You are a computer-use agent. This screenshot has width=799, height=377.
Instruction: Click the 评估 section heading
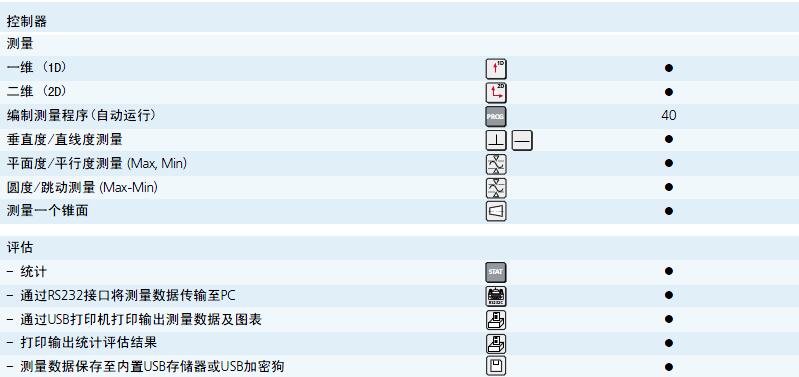[20, 248]
